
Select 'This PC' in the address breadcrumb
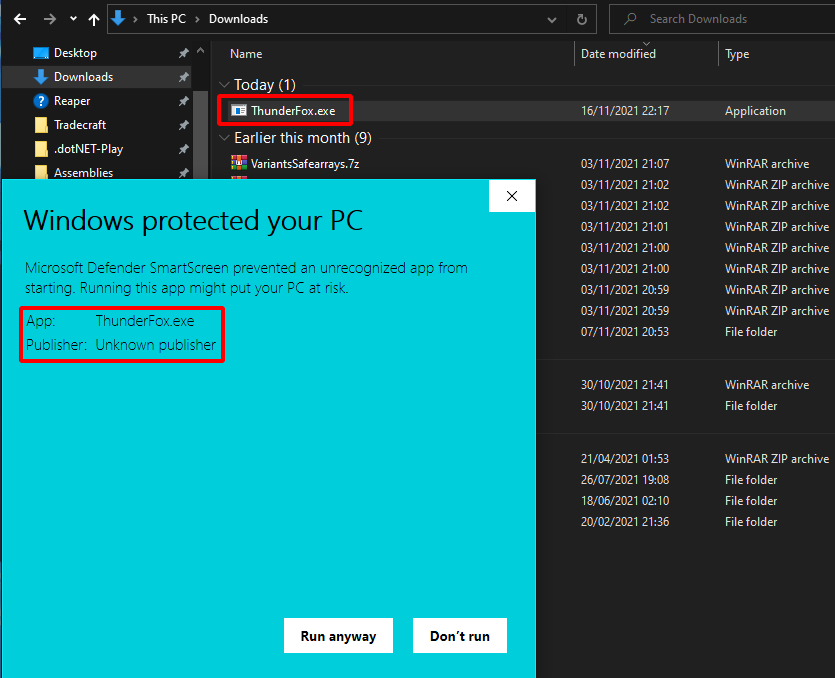pyautogui.click(x=166, y=19)
